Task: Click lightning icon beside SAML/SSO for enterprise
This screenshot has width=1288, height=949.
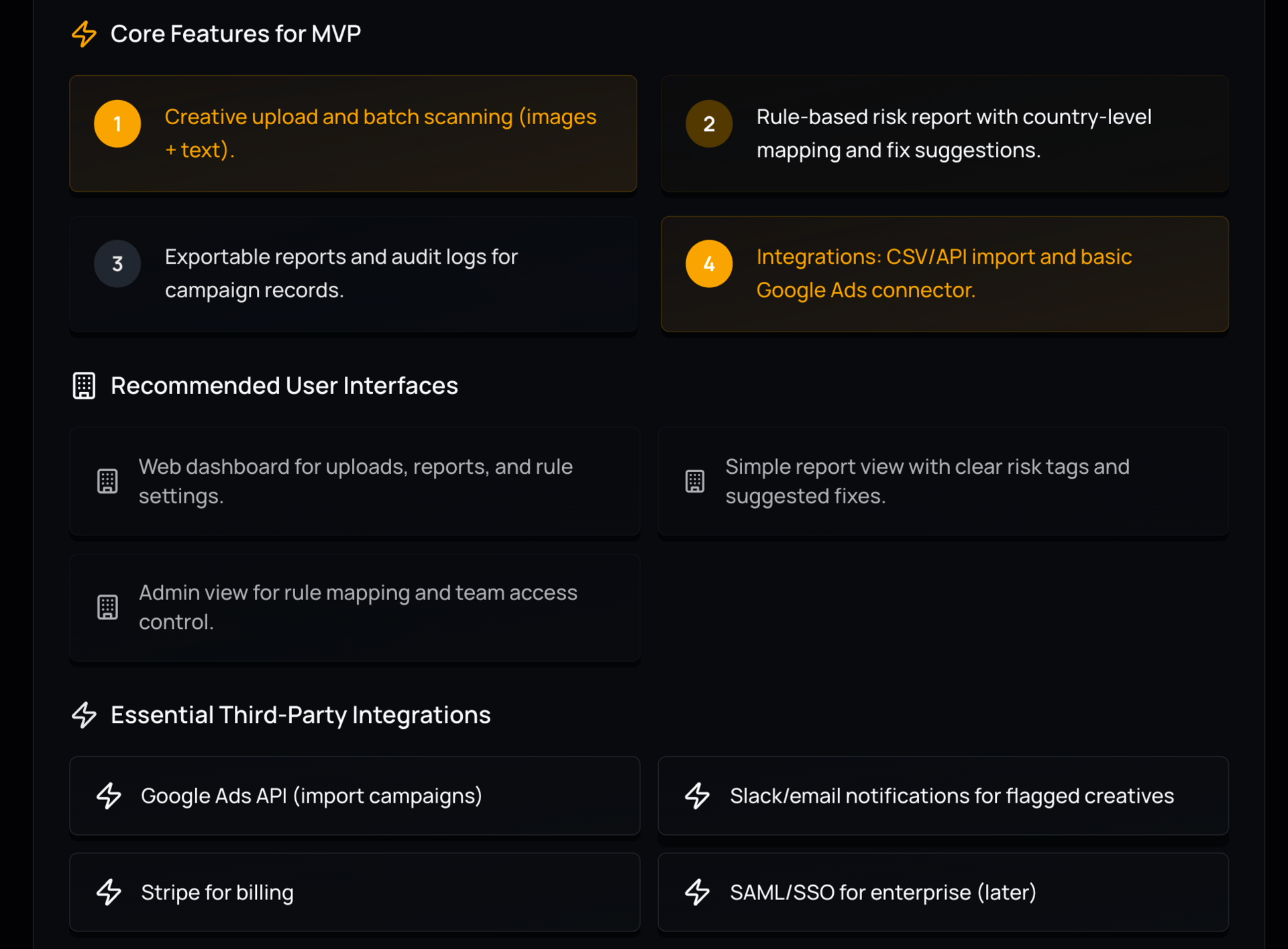Action: click(x=697, y=892)
